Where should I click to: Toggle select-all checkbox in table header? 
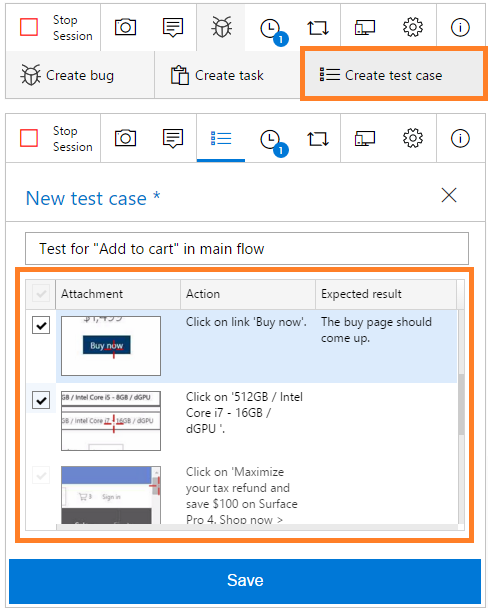click(x=41, y=294)
